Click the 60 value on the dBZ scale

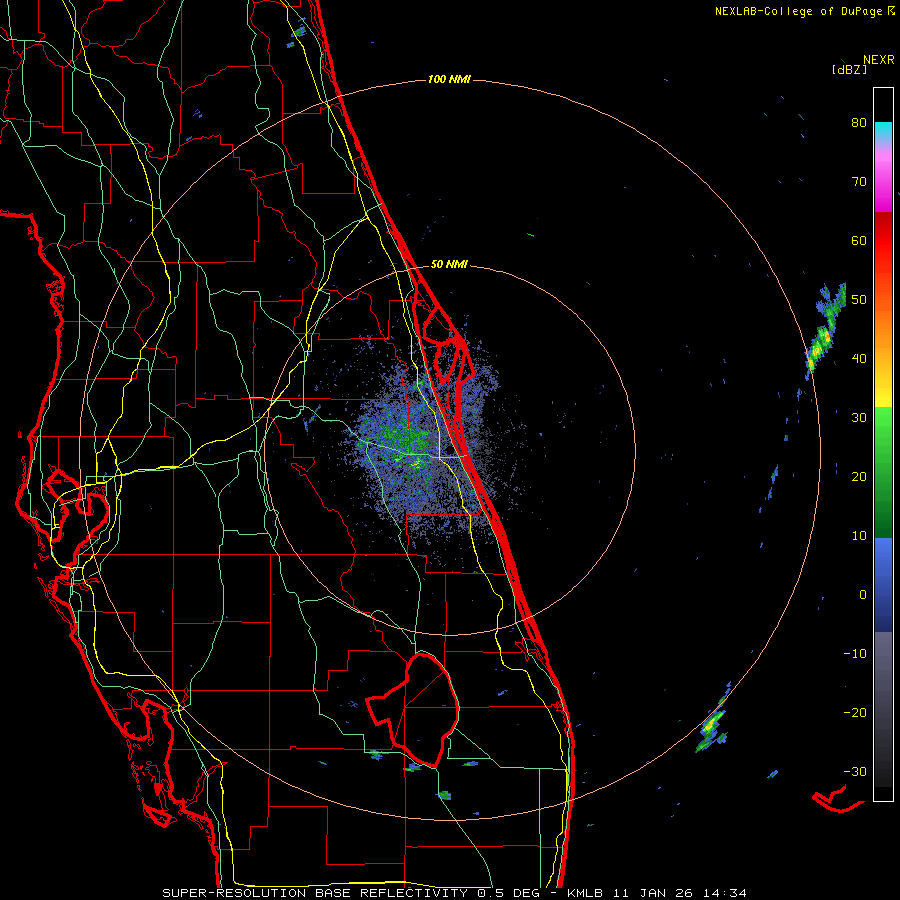[x=859, y=240]
